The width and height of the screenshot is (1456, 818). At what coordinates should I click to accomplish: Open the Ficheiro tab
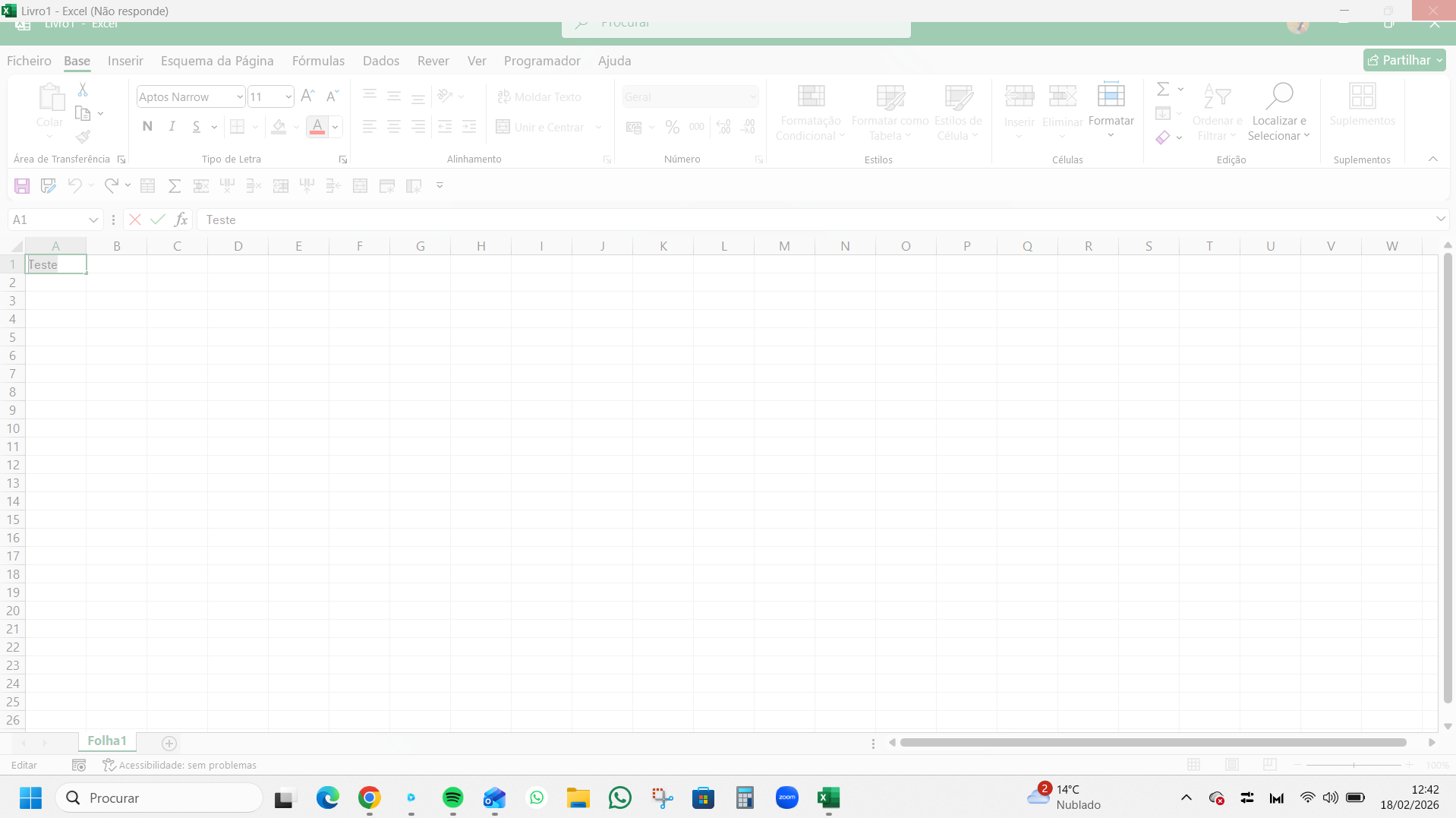(x=29, y=61)
